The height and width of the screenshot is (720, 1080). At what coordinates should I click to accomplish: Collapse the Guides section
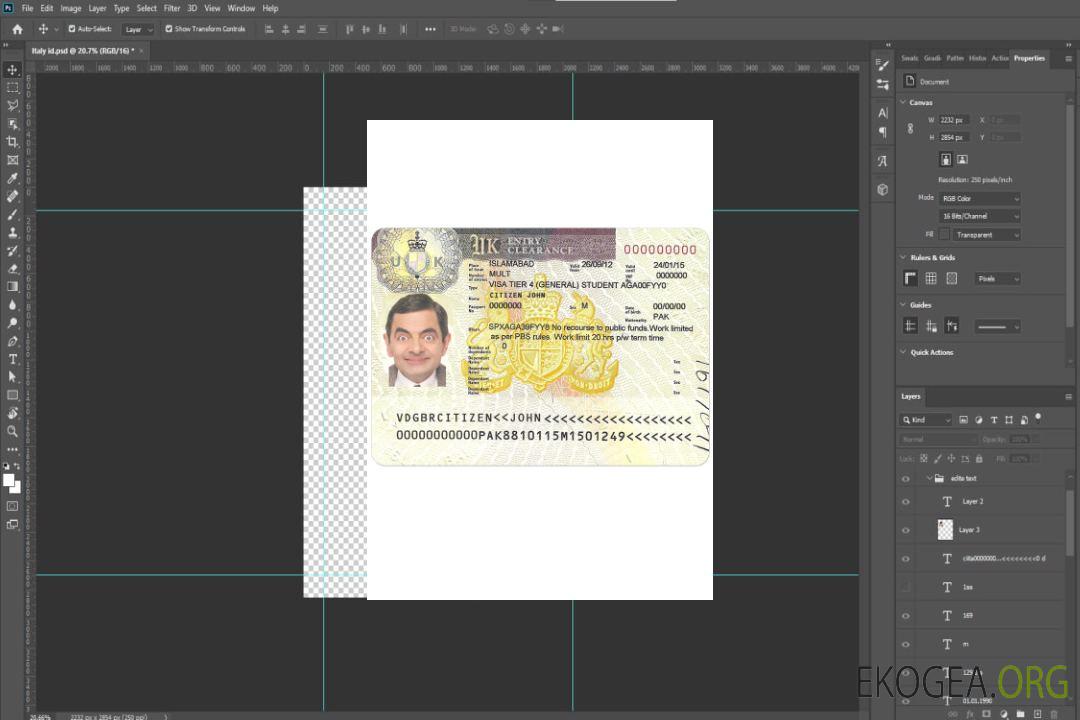pos(903,305)
